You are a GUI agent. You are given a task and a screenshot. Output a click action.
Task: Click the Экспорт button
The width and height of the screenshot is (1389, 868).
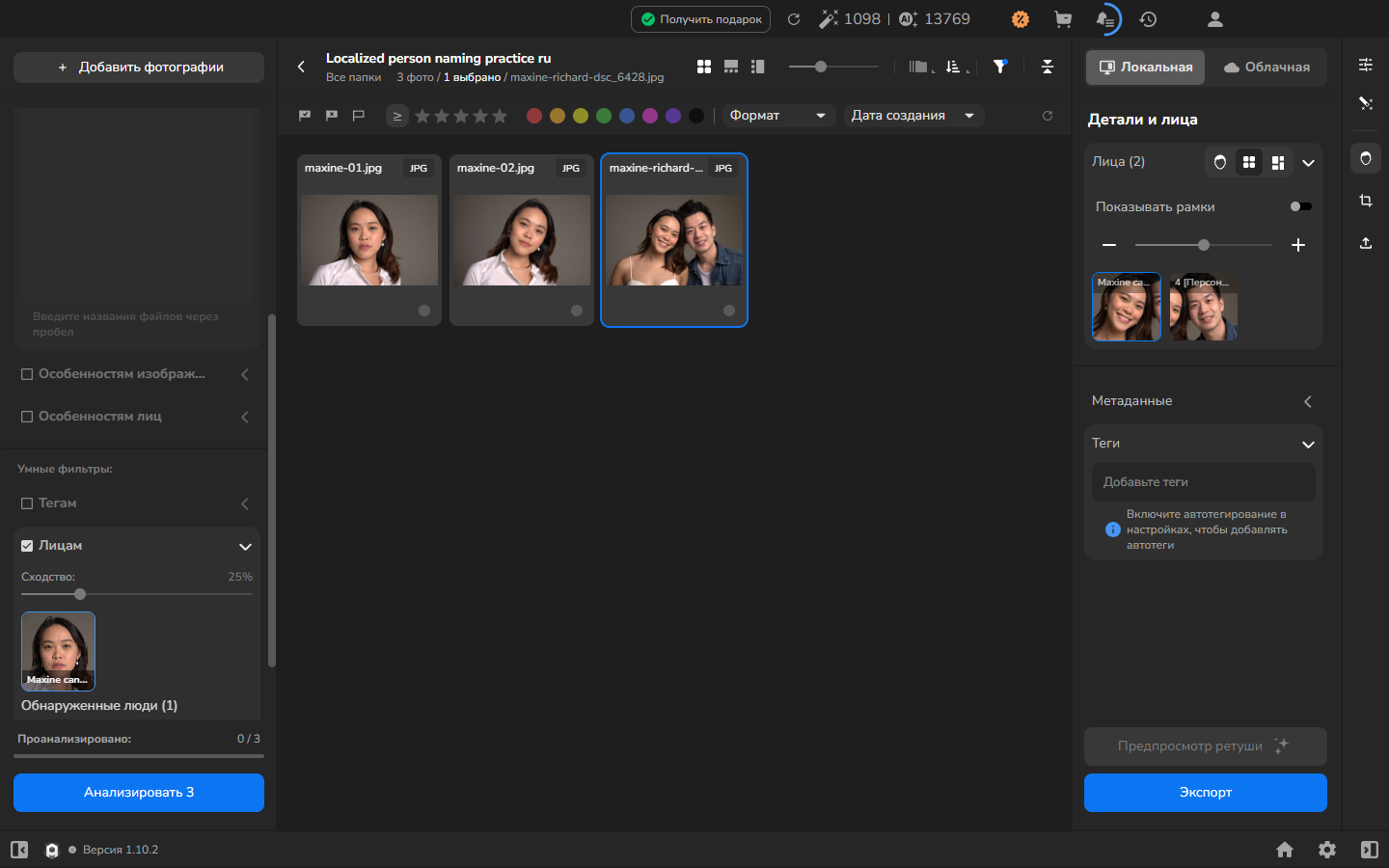[x=1206, y=793]
